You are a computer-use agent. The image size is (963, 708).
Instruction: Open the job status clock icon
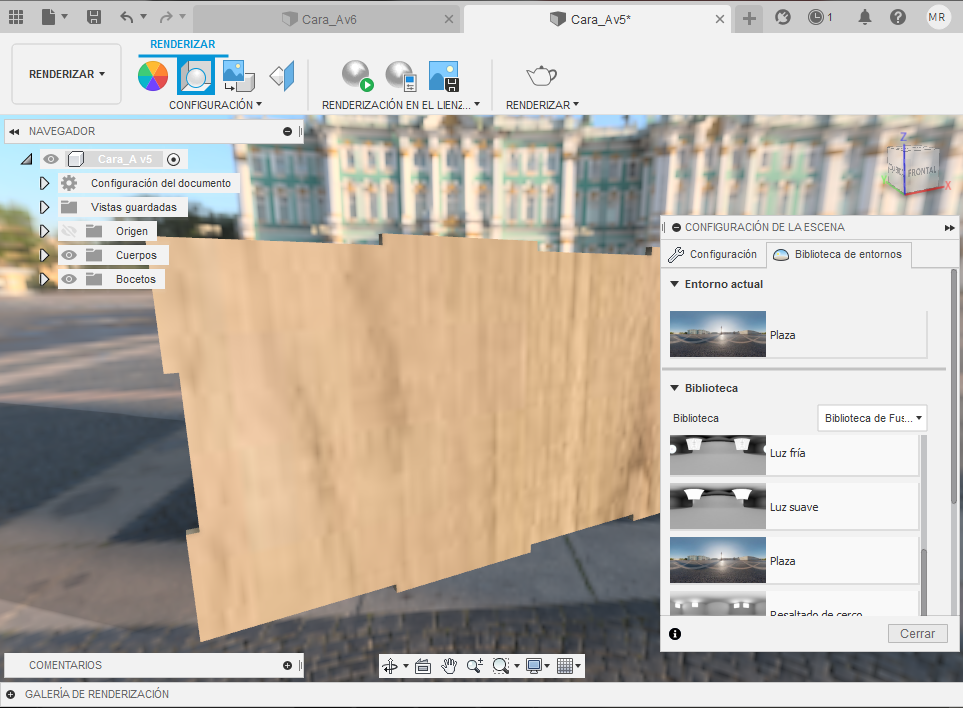click(816, 17)
